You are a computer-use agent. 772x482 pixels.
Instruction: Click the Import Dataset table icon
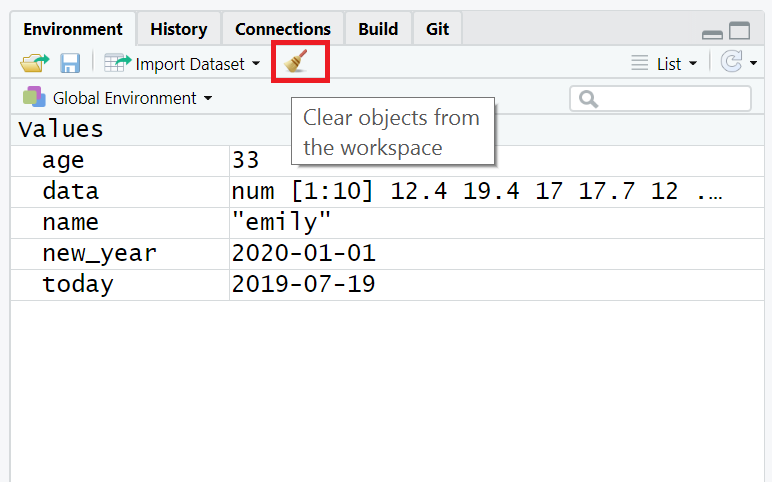(117, 63)
